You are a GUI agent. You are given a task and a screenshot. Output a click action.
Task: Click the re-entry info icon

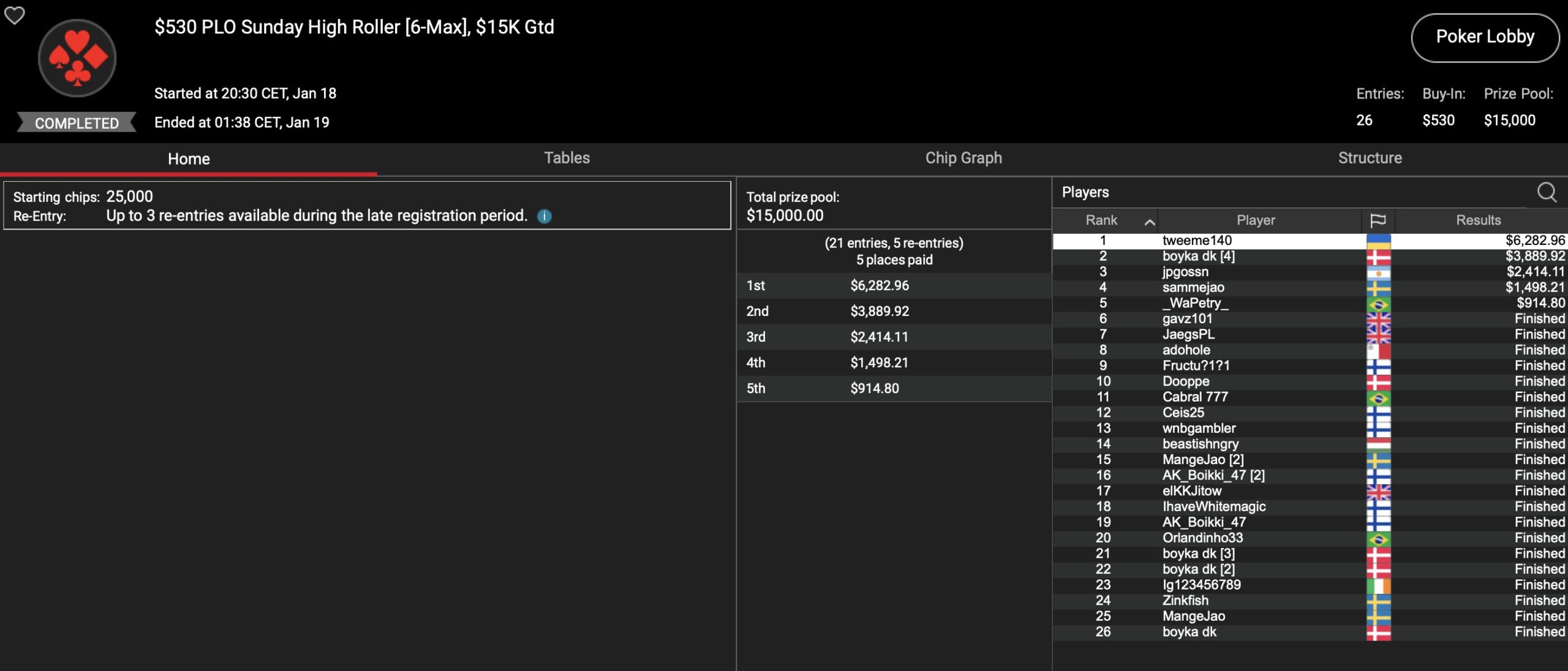click(x=544, y=216)
